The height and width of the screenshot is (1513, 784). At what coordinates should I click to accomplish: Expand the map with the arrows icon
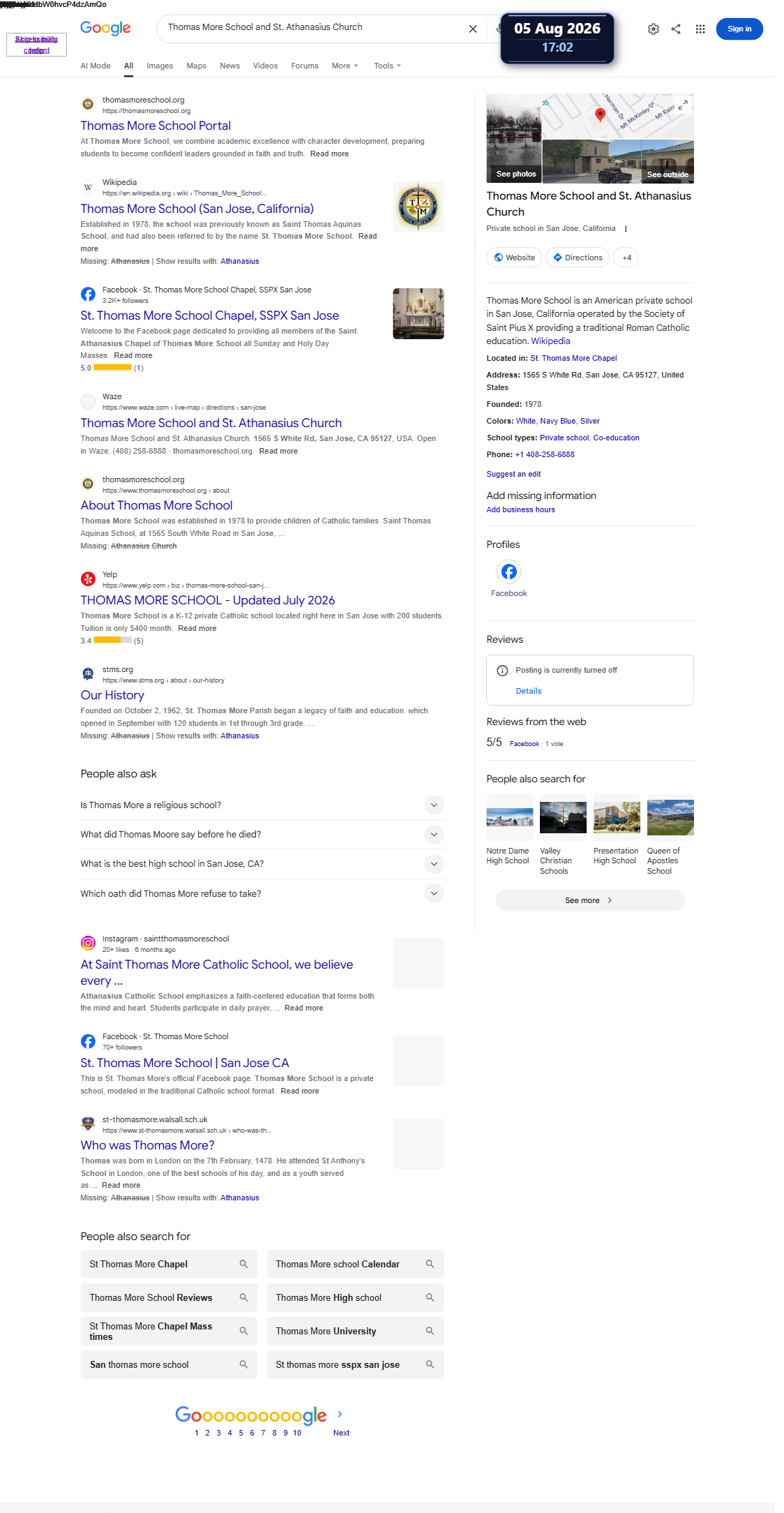683,105
